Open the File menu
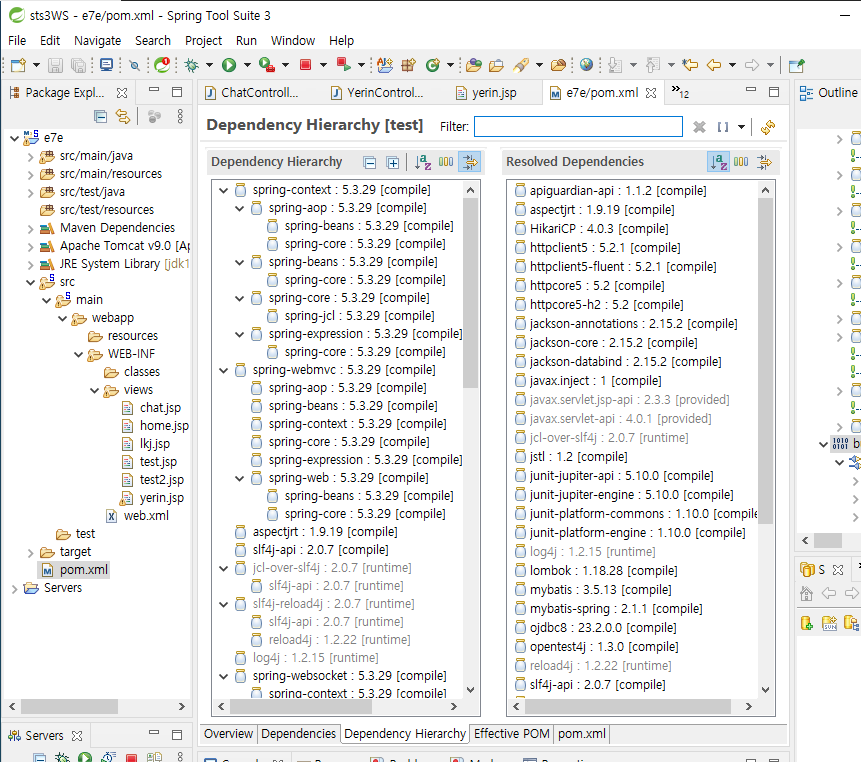 coord(17,41)
